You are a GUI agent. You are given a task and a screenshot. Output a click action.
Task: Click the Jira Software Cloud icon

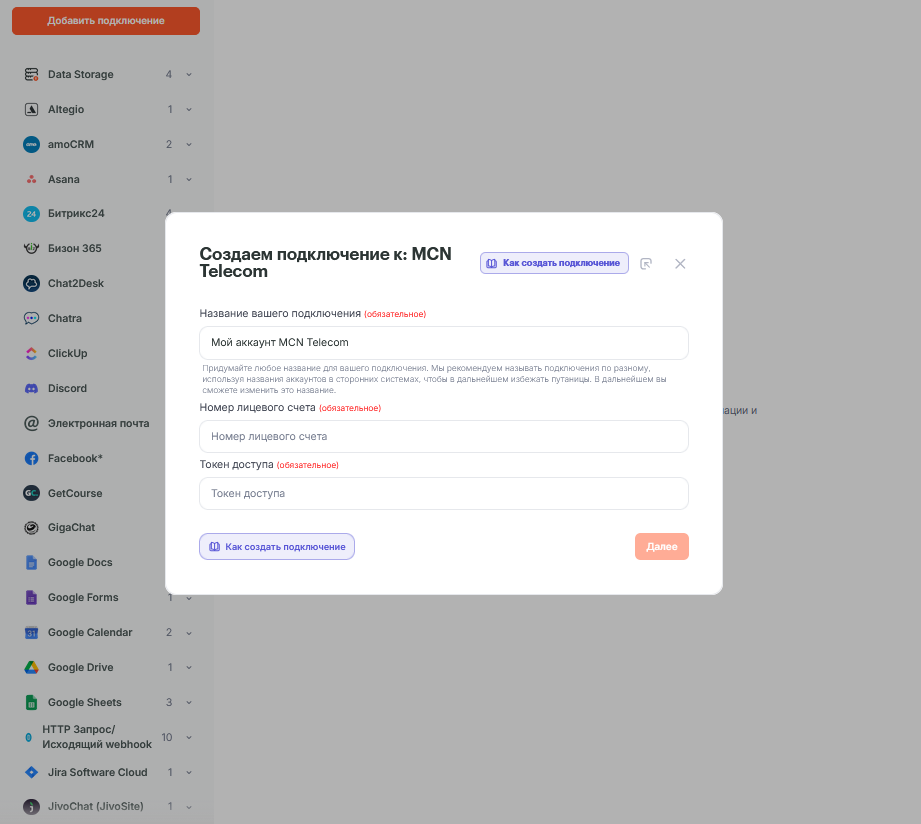[x=31, y=772]
